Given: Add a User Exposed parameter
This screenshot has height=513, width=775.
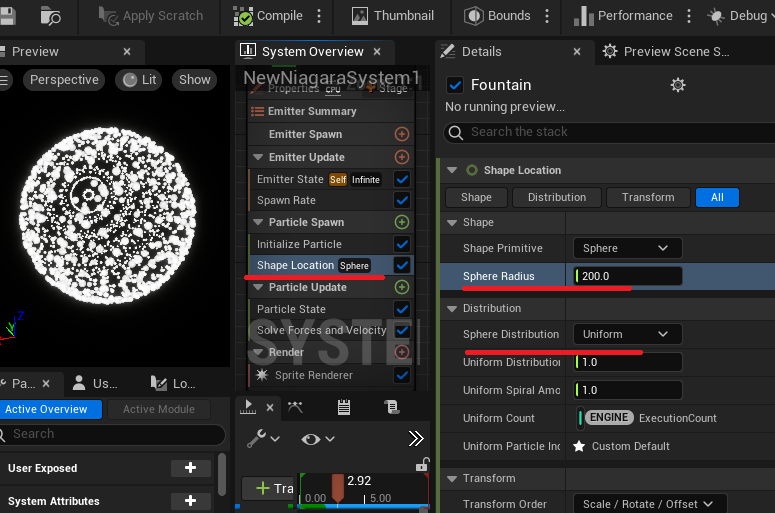Looking at the screenshot, I should pyautogui.click(x=190, y=468).
